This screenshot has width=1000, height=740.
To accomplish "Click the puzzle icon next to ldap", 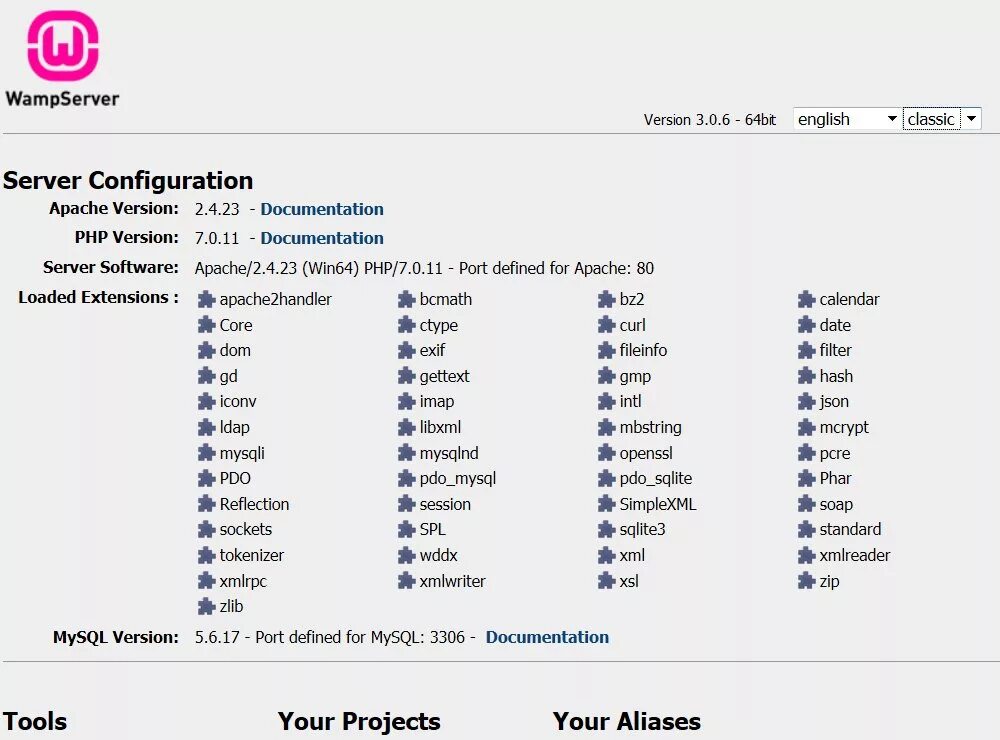I will (206, 427).
